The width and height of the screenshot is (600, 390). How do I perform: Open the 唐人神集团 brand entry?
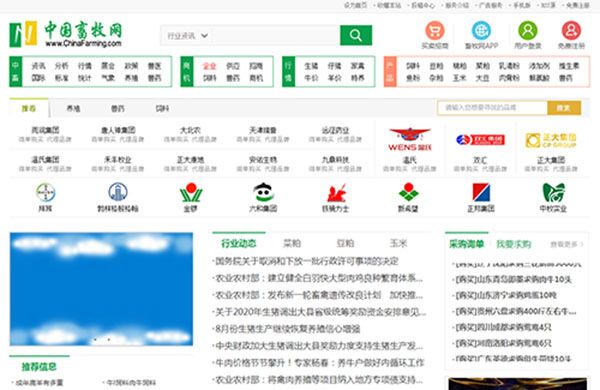pos(118,130)
